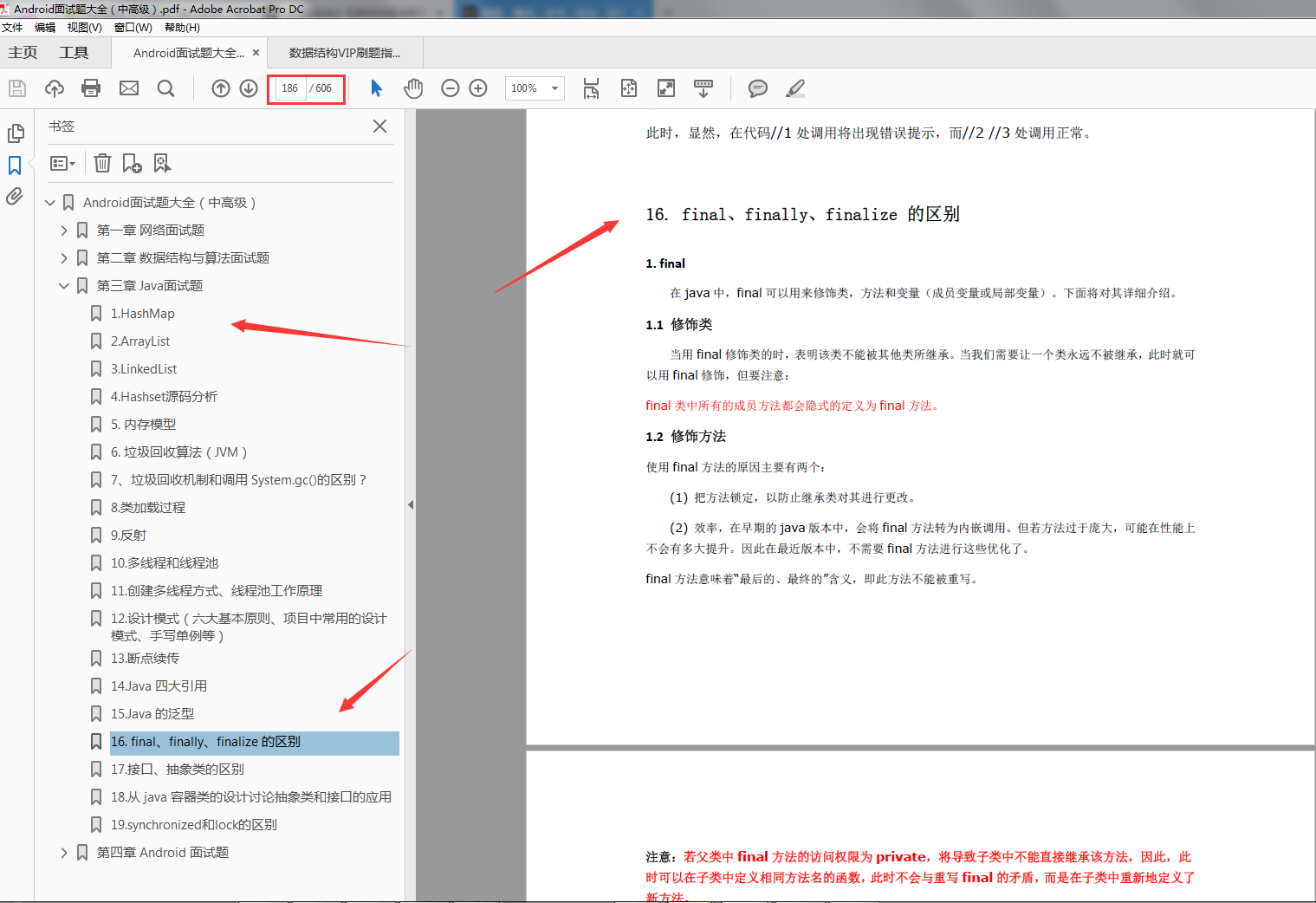Select the 9.反射 bookmark
Screen dimensions: 1316x903
128,536
